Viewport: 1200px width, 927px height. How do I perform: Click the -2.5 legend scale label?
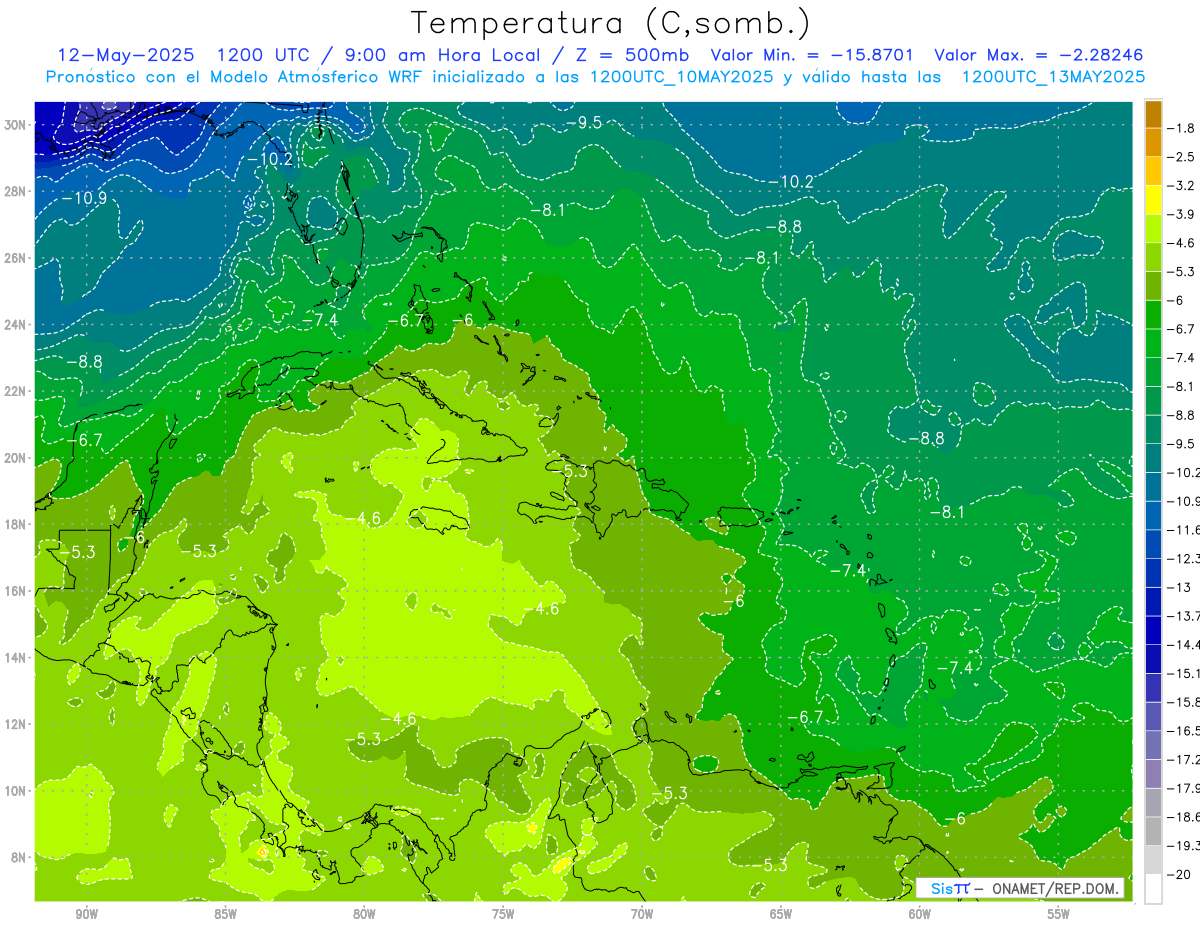pyautogui.click(x=1183, y=157)
